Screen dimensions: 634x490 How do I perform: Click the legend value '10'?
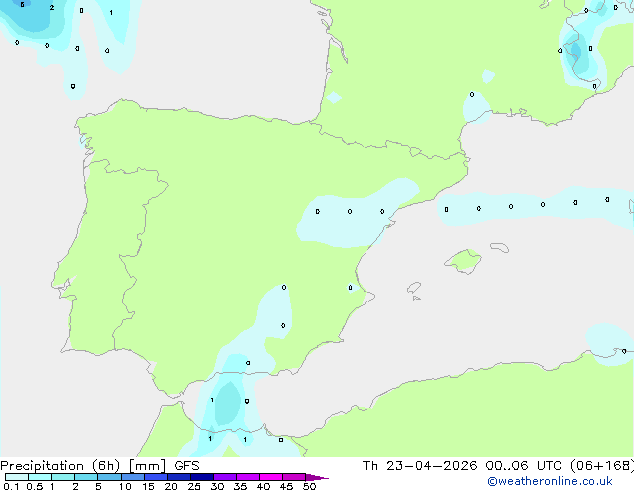point(125,486)
